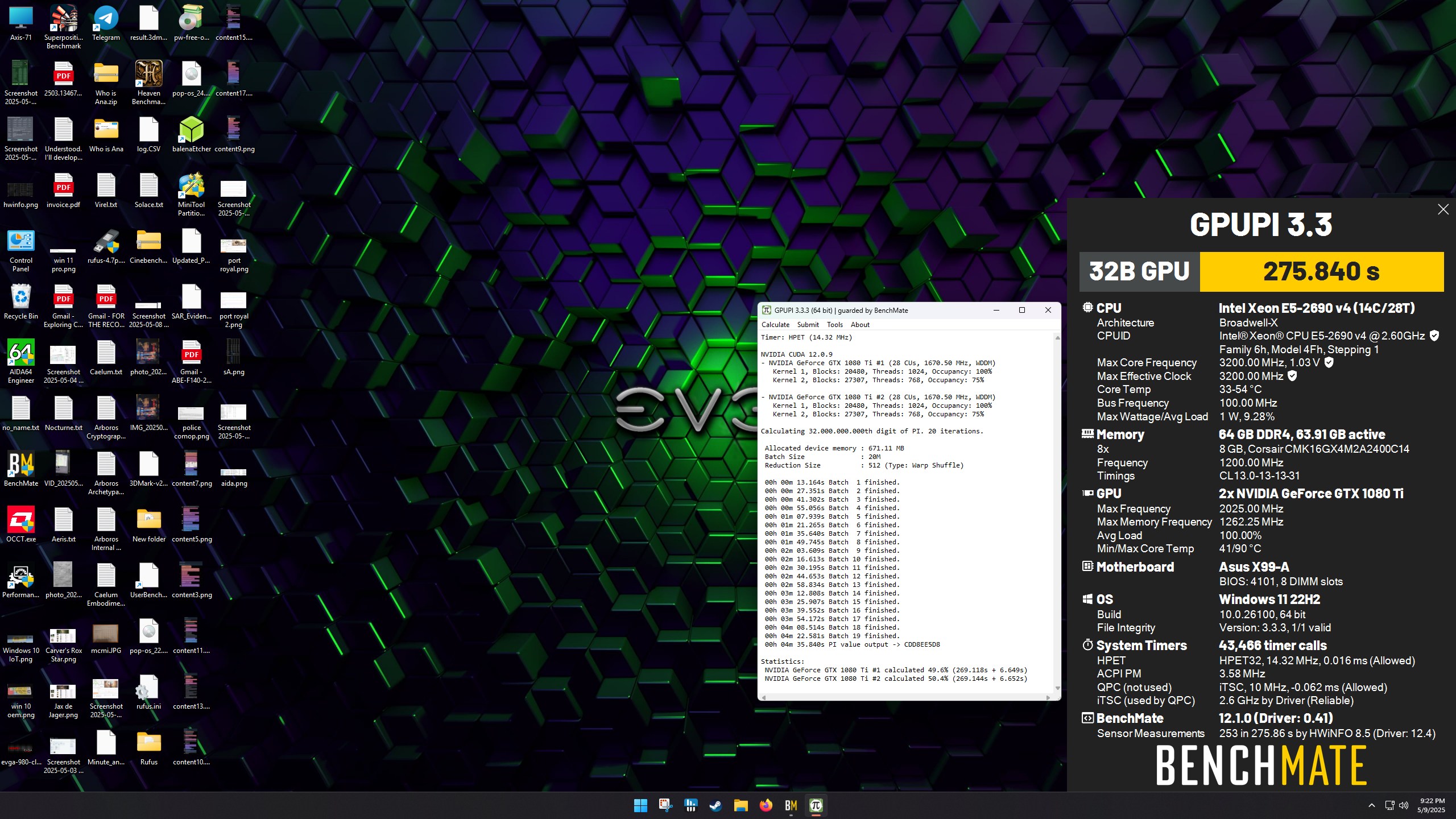Open the volume control in system tray

1404,805
